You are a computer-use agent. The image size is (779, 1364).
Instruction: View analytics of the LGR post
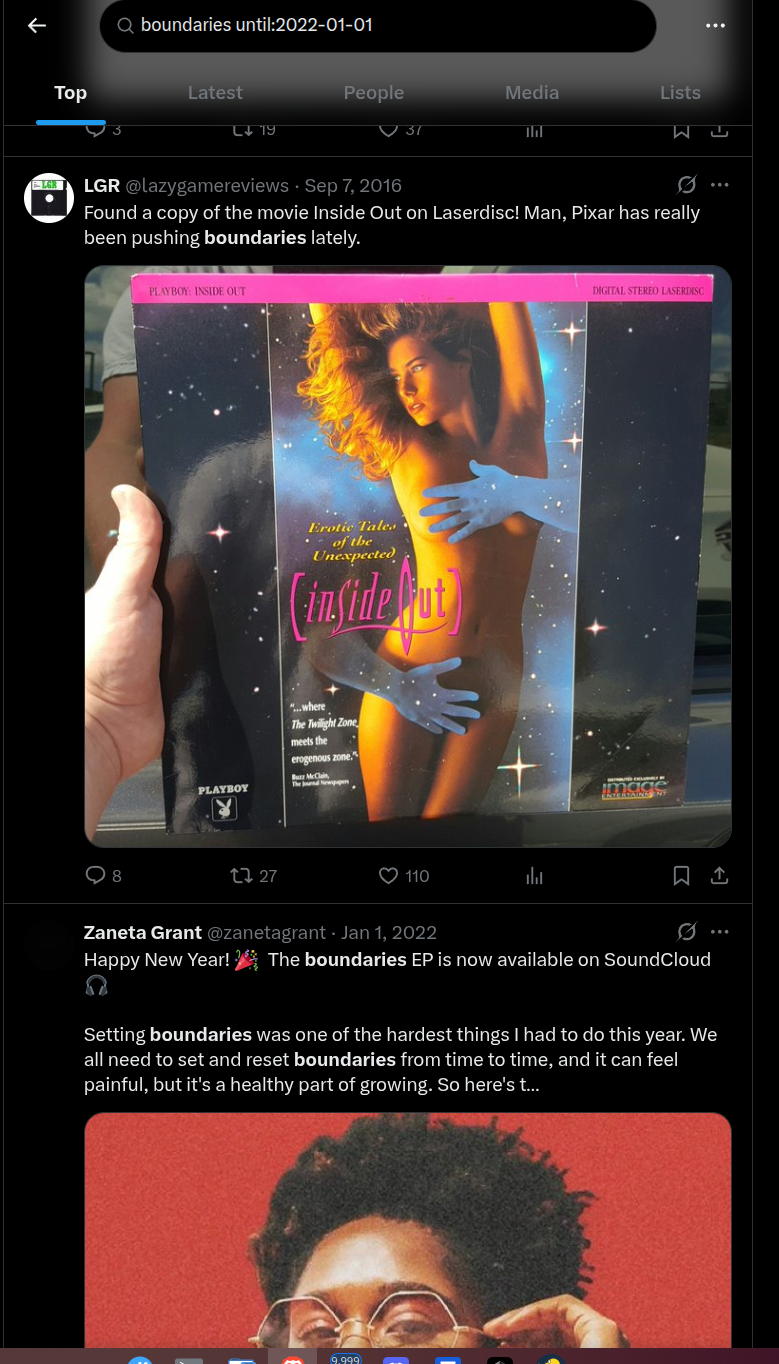tap(535, 876)
